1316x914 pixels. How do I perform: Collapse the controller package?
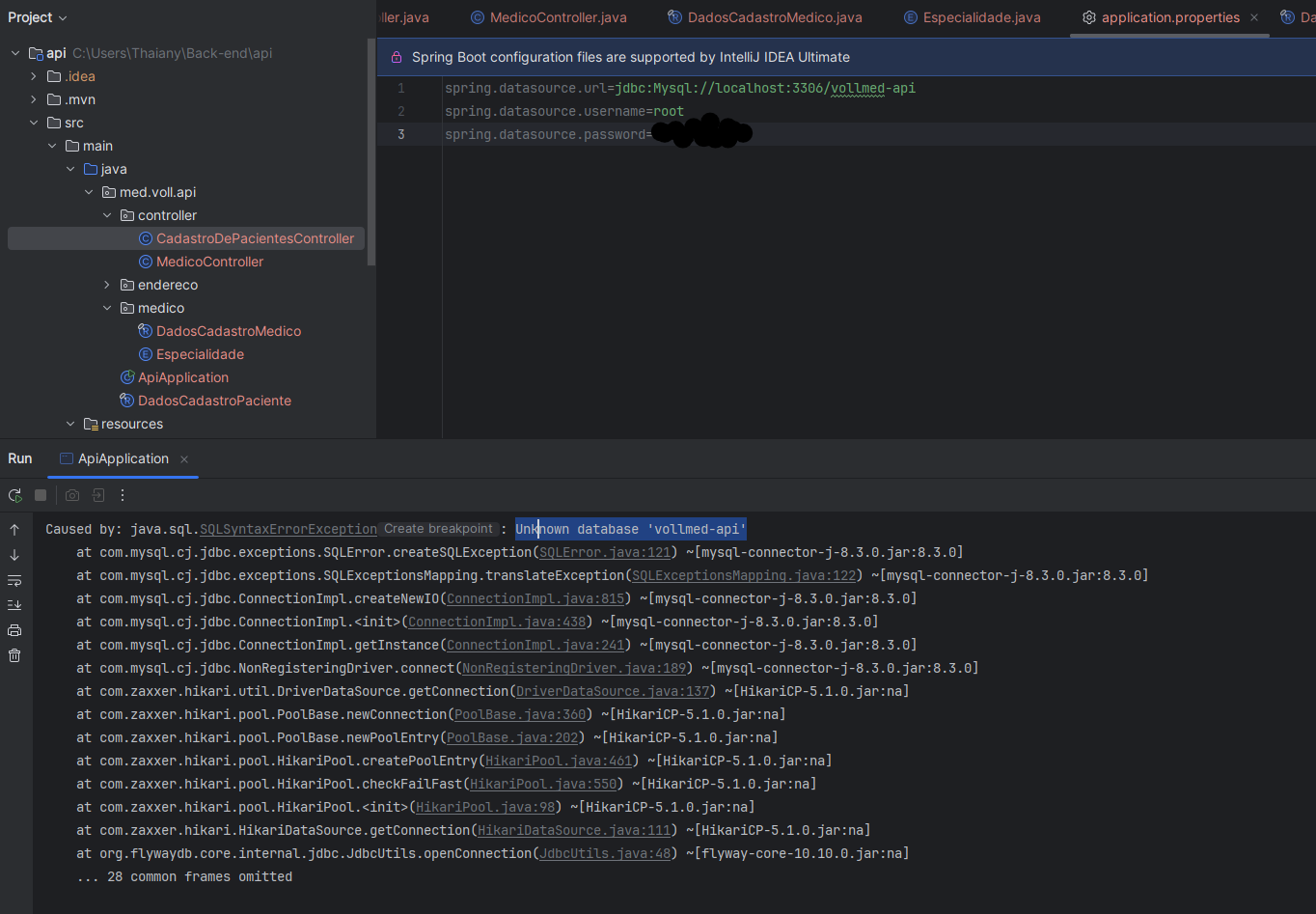107,215
